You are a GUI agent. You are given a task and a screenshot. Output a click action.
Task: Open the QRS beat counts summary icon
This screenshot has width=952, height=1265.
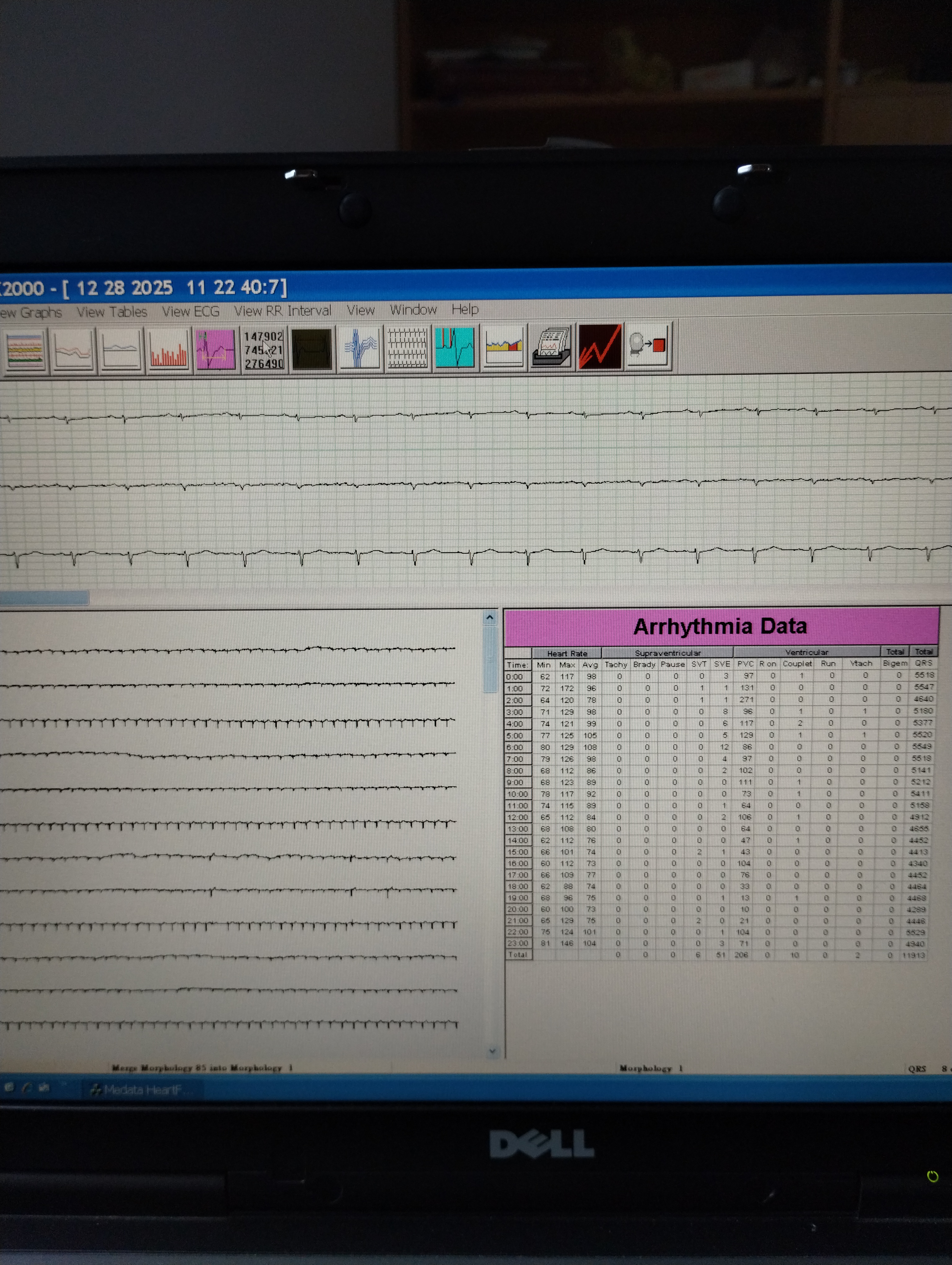263,350
